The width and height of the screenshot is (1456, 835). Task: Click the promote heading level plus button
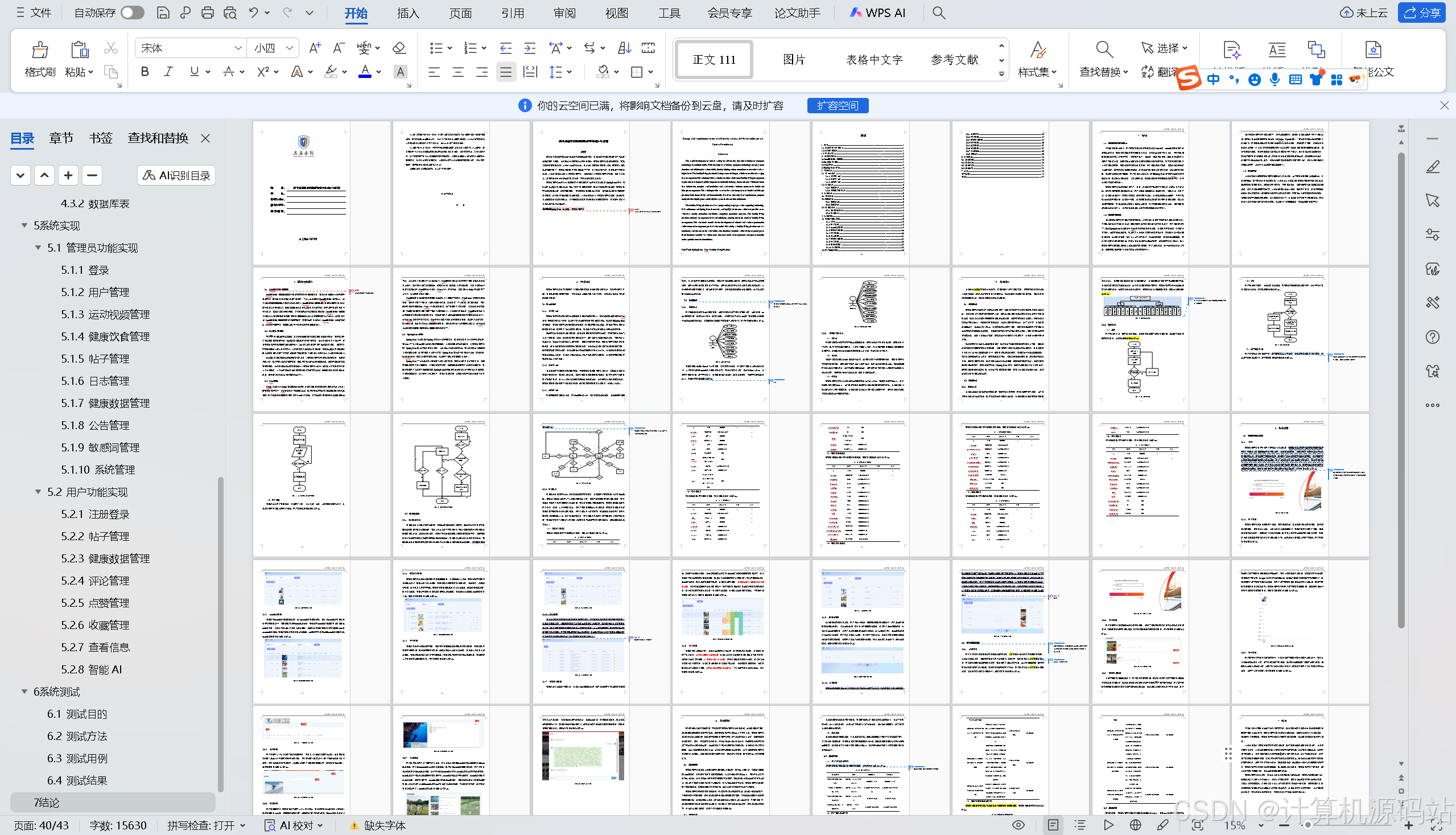click(68, 175)
